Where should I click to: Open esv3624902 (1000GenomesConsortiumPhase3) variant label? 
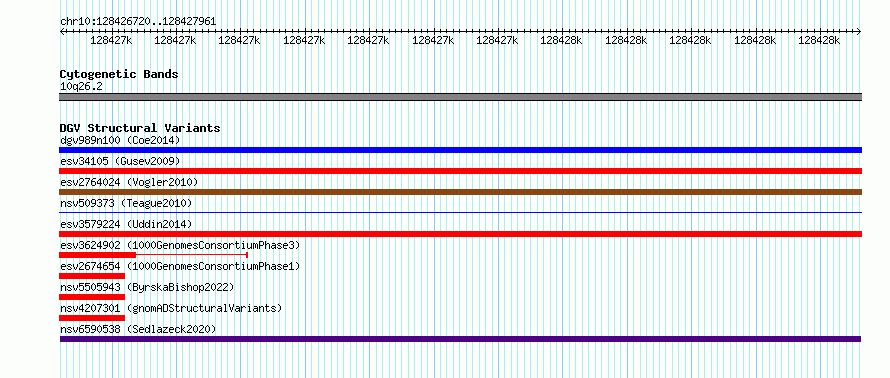point(180,245)
